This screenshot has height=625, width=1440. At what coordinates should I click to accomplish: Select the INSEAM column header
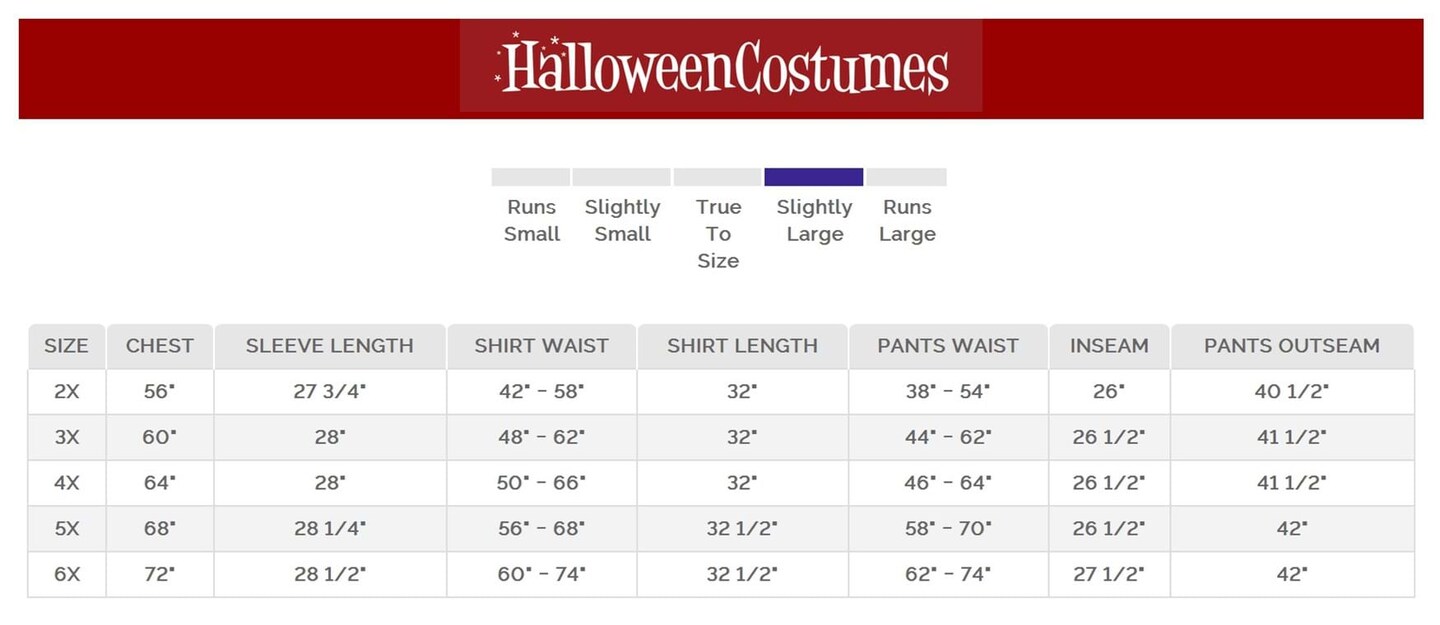pyautogui.click(x=1109, y=346)
